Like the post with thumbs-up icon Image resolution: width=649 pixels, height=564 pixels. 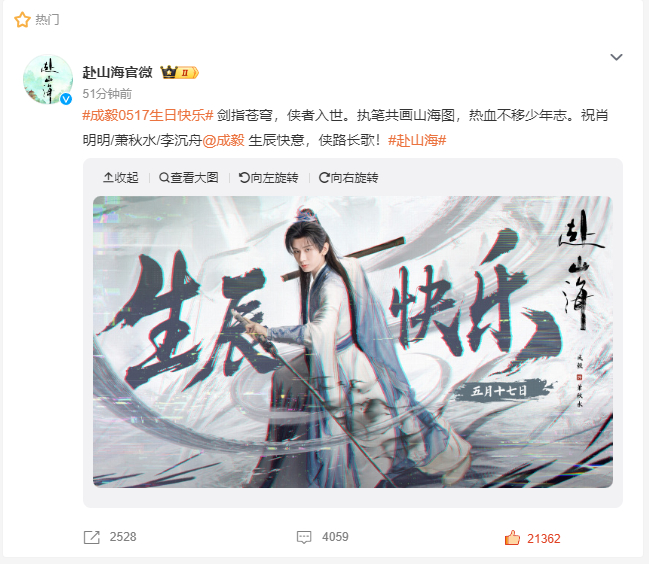tap(512, 538)
